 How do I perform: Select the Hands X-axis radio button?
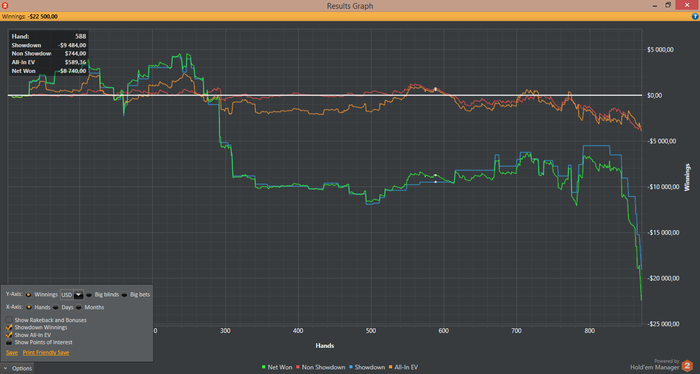(x=29, y=307)
